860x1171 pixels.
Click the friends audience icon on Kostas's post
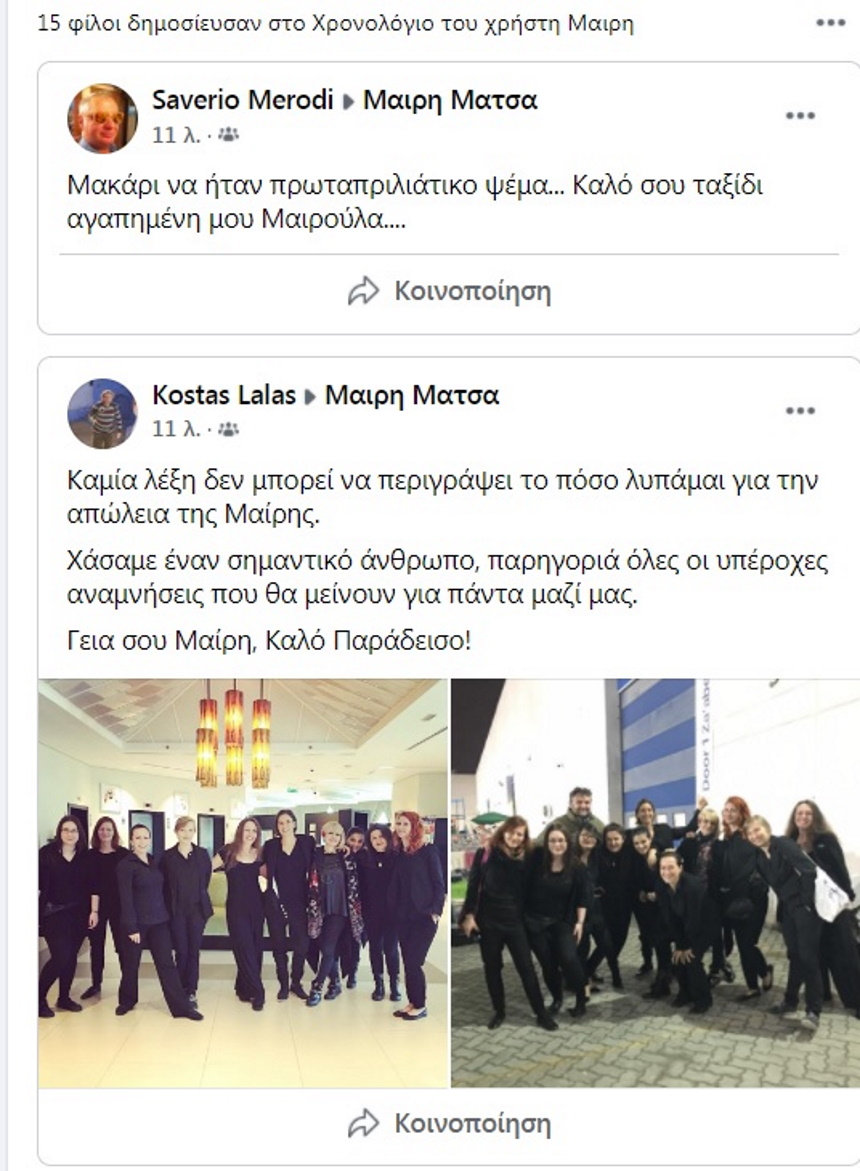point(228,429)
